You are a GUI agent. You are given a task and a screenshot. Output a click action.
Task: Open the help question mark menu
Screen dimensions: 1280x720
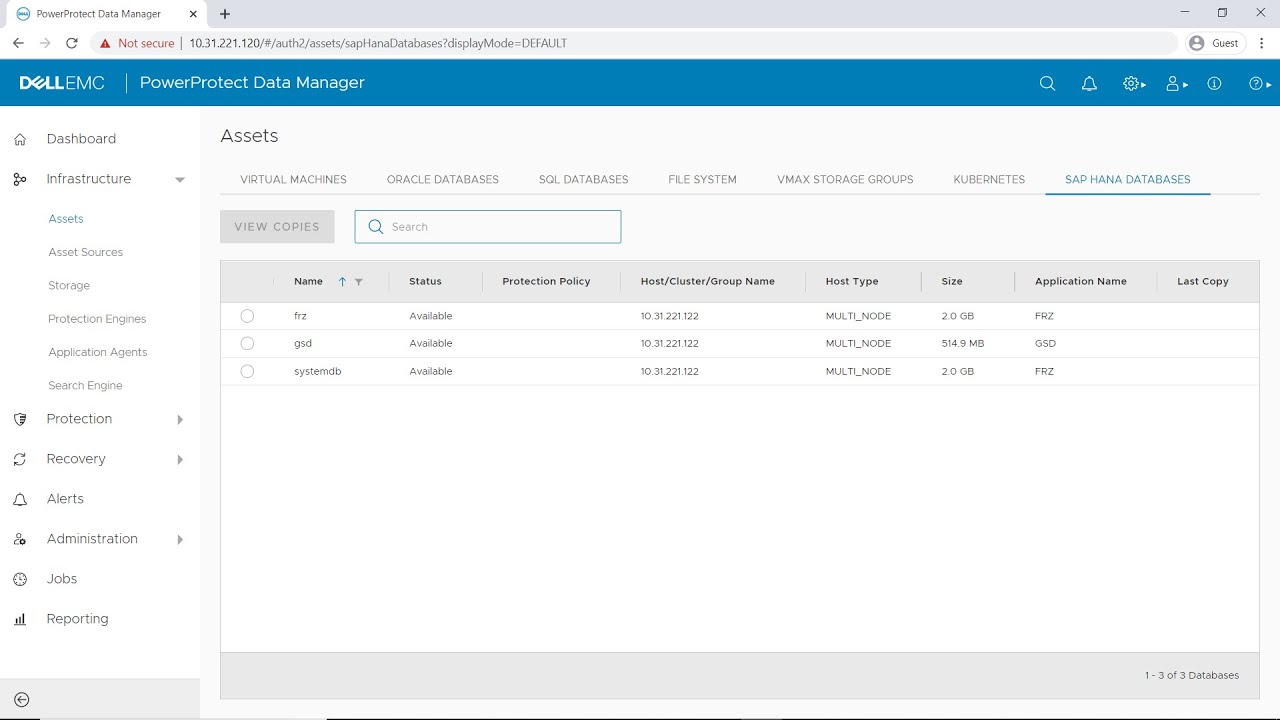pyautogui.click(x=1260, y=84)
